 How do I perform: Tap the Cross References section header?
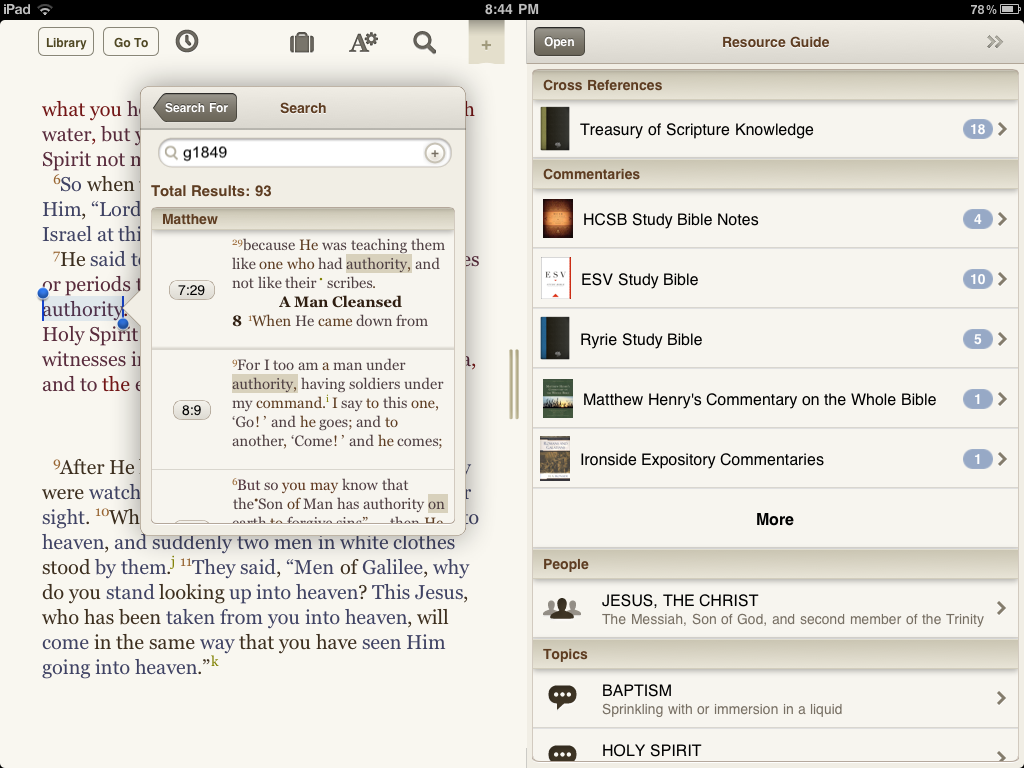[775, 86]
